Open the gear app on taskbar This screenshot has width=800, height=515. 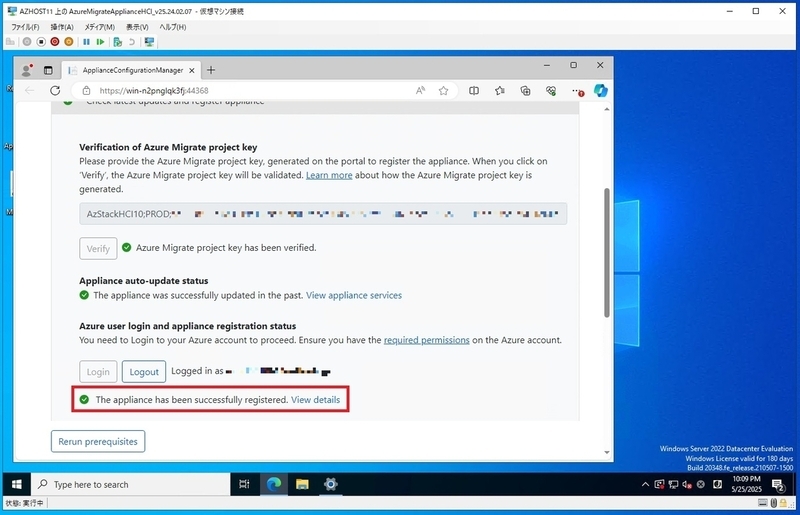(x=331, y=484)
